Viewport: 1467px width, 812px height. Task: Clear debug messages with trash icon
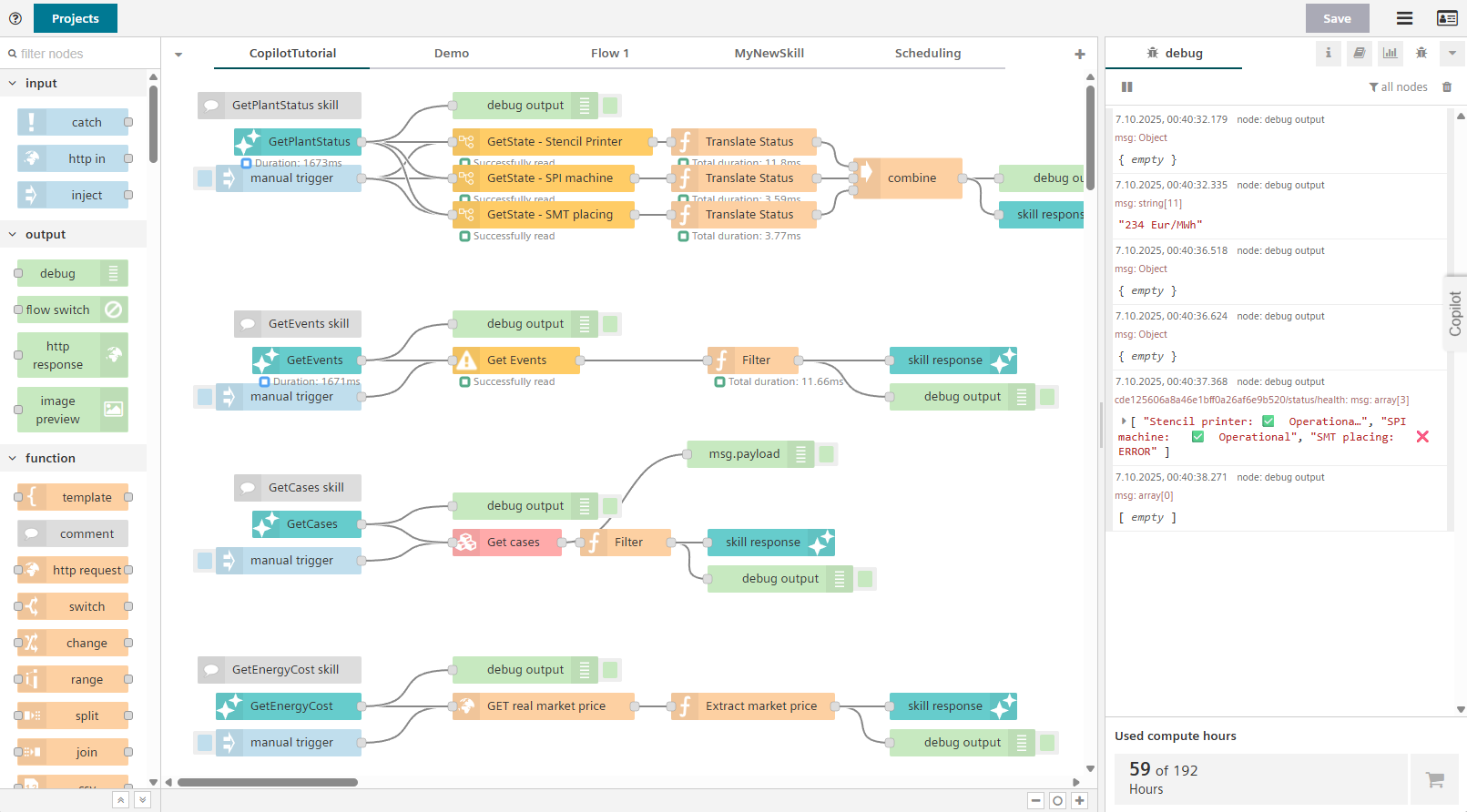pyautogui.click(x=1447, y=87)
